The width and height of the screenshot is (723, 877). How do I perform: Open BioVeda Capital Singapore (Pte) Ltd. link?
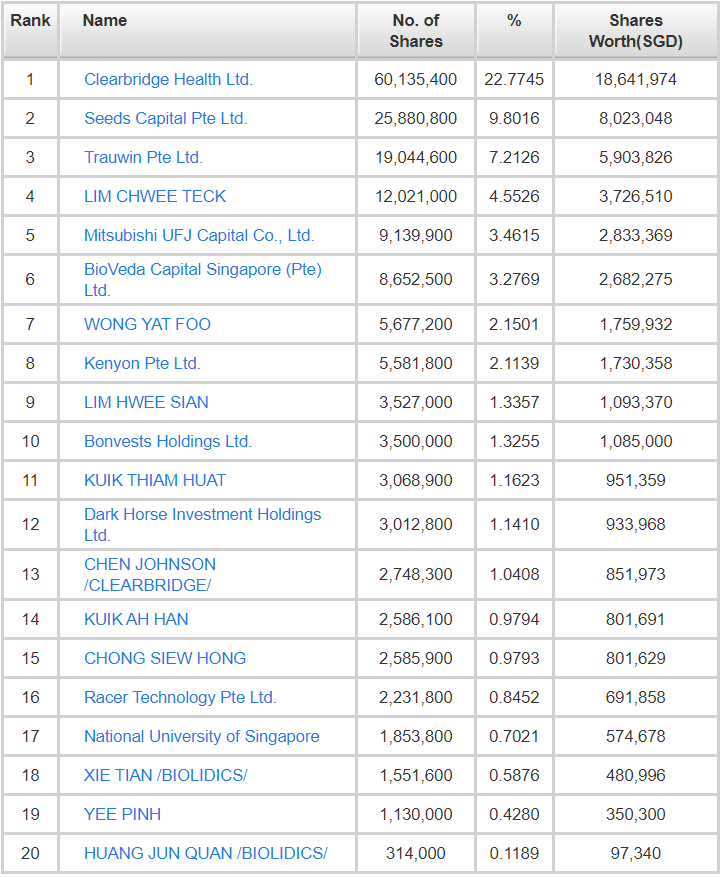click(203, 280)
